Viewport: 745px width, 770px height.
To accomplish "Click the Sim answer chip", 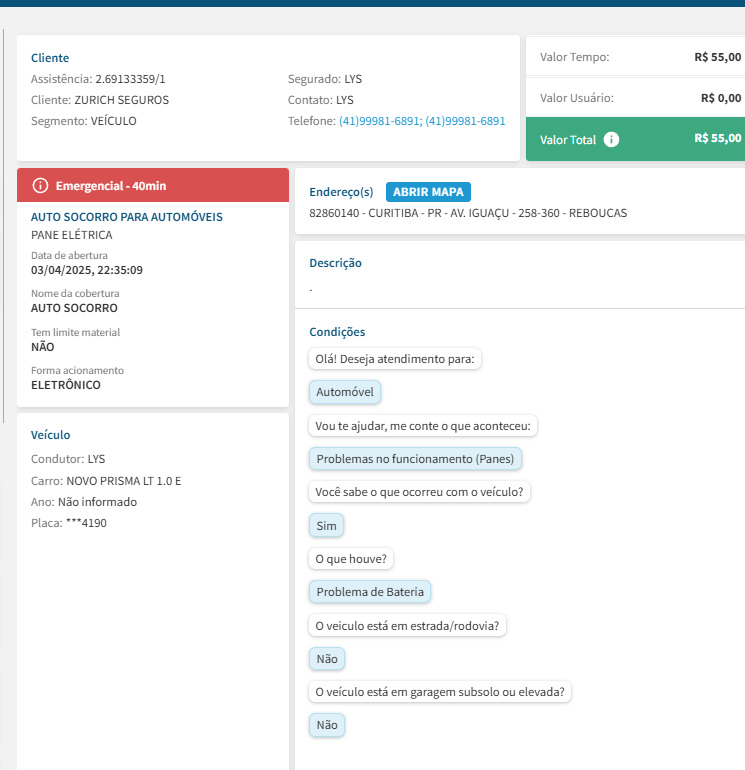I will 327,525.
